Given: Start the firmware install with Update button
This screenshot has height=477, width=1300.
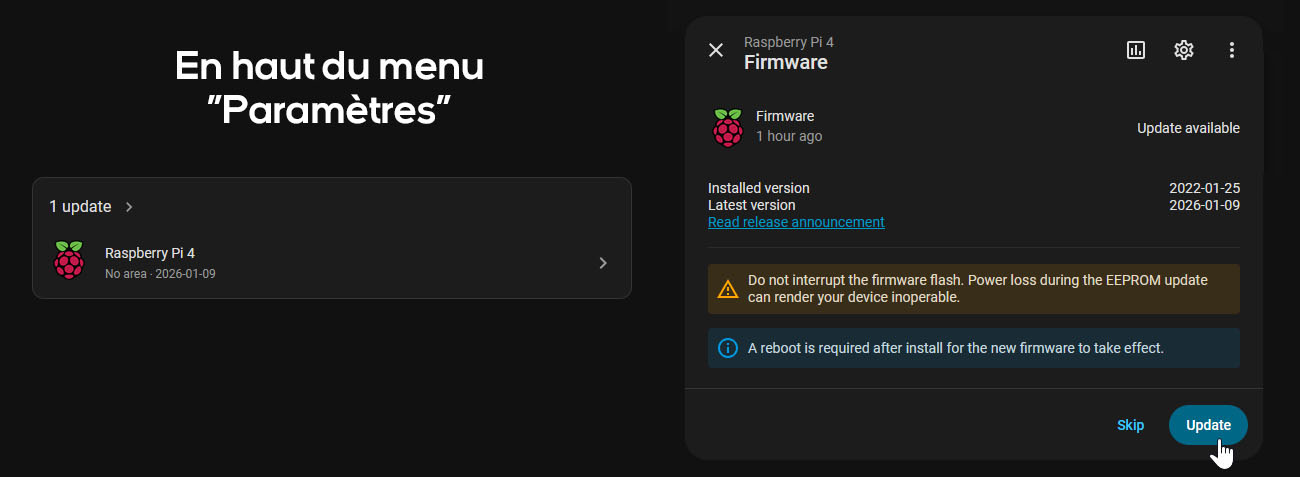Looking at the screenshot, I should point(1208,425).
